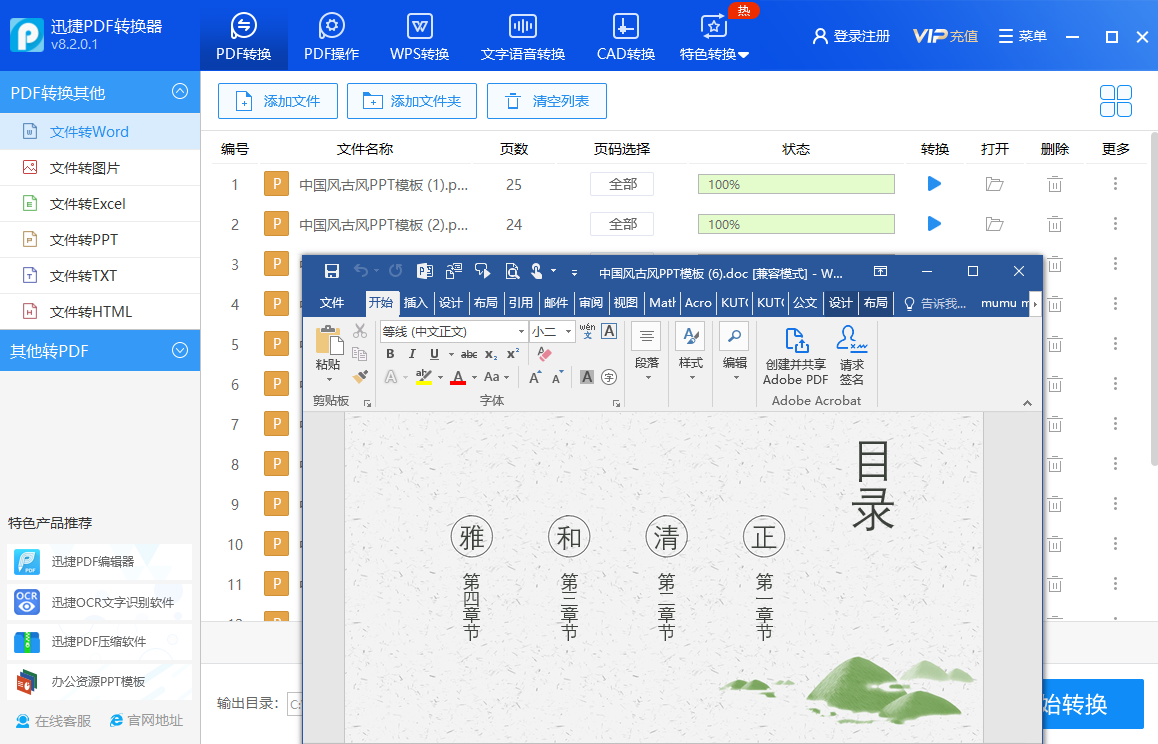
Task: Toggle Italic in Word ribbon
Action: pyautogui.click(x=412, y=355)
